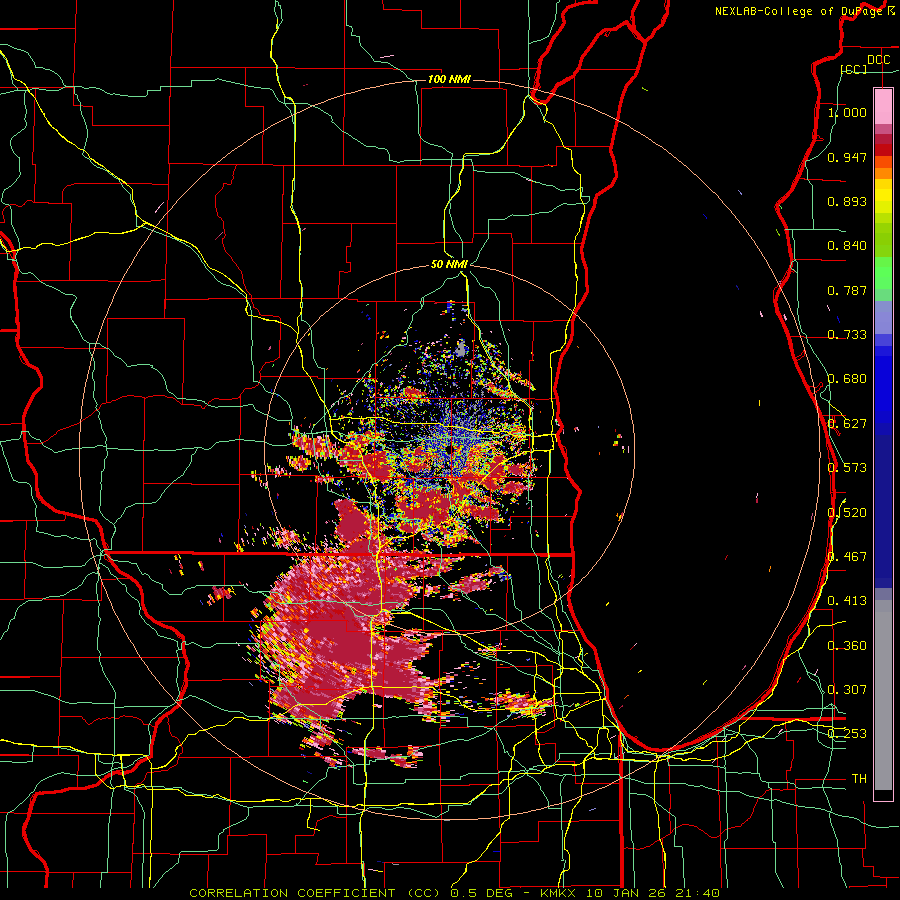Screen dimensions: 900x900
Task: Click the 0.253 legend value
Action: pyautogui.click(x=847, y=734)
